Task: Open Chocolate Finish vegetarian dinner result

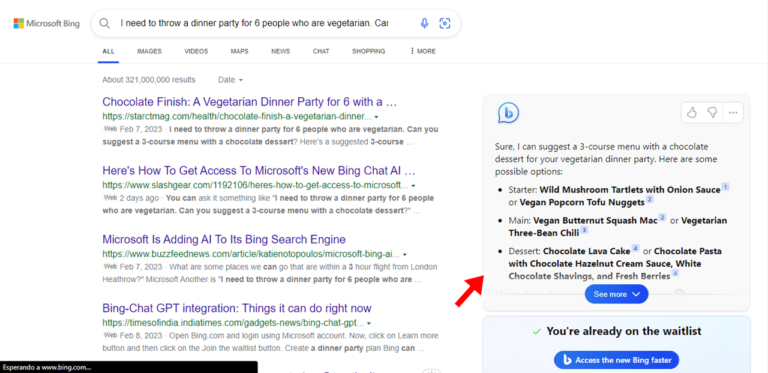Action: pyautogui.click(x=249, y=102)
